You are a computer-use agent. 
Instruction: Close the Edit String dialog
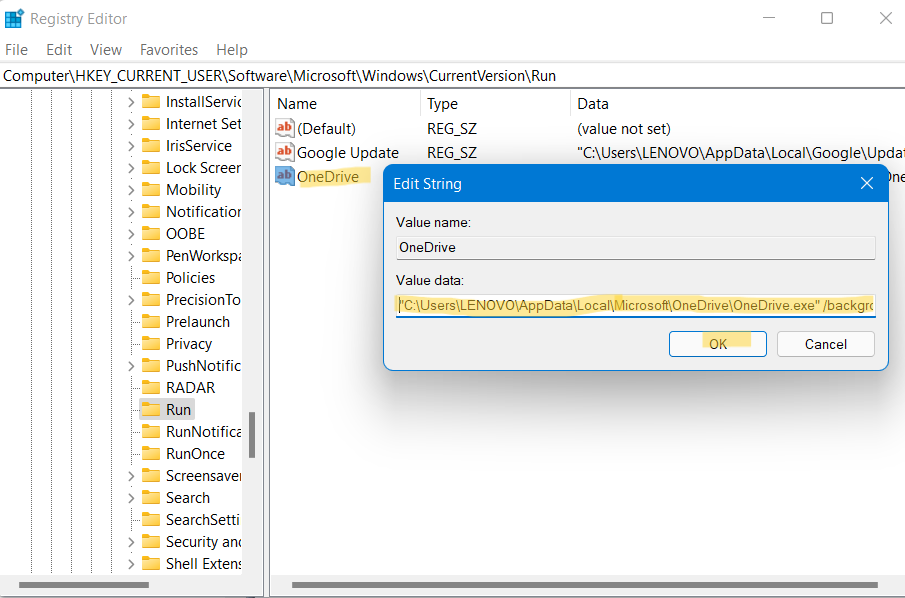point(866,184)
